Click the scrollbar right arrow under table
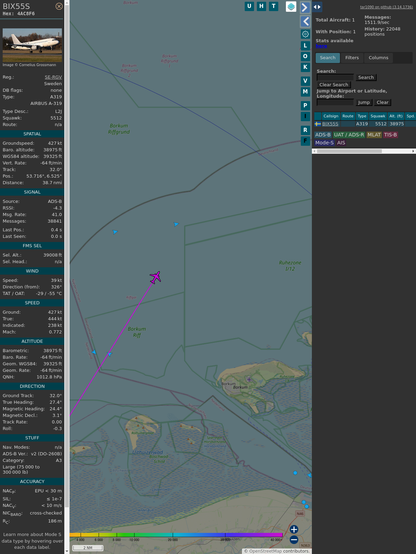The height and width of the screenshot is (554, 416). (413, 151)
